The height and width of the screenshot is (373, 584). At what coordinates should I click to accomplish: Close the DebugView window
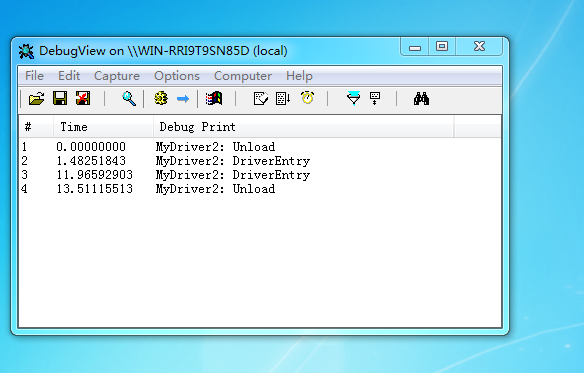click(479, 47)
